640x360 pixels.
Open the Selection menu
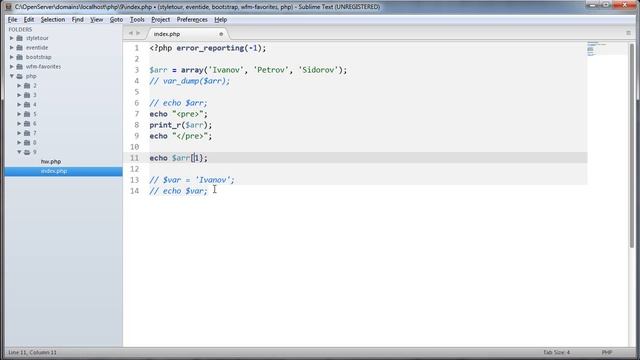tap(53, 20)
